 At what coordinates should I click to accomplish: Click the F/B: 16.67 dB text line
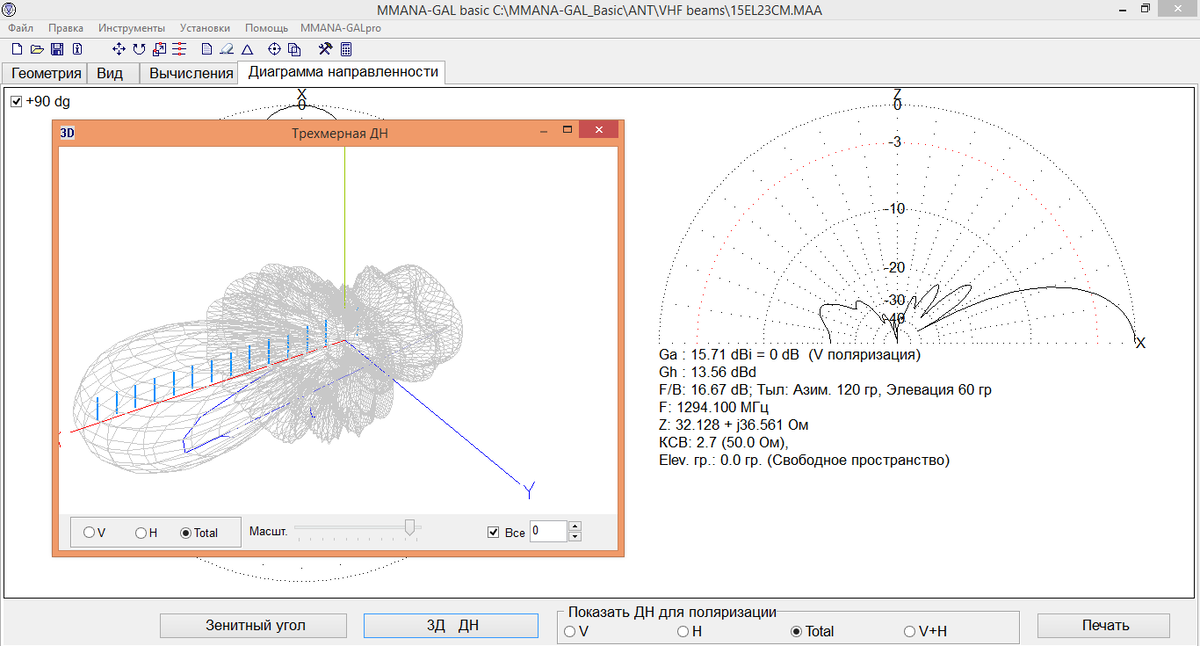[825, 389]
